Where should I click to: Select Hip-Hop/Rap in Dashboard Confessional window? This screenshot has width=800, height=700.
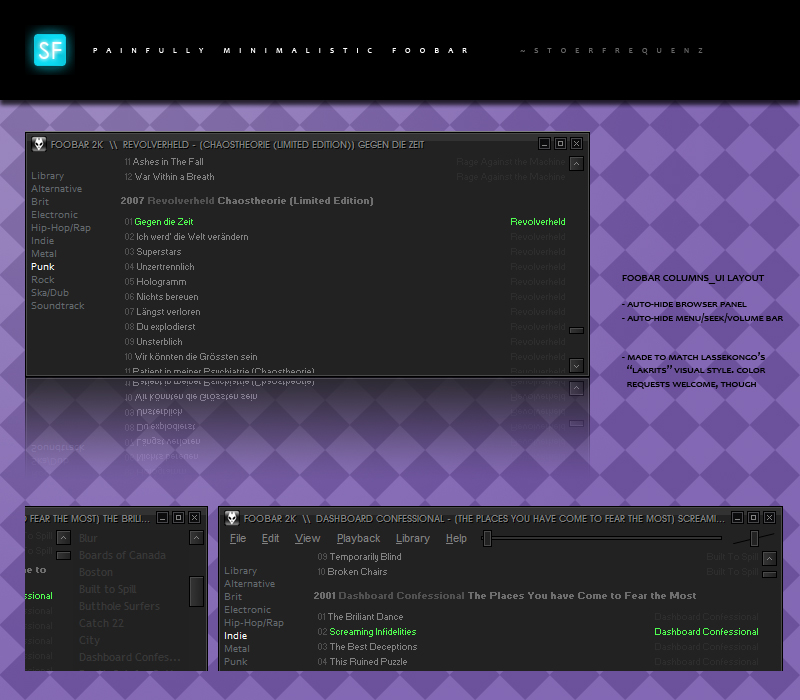[254, 622]
